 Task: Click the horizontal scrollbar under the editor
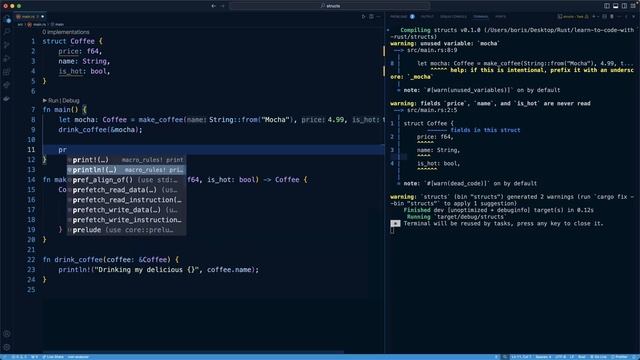[x=193, y=352]
